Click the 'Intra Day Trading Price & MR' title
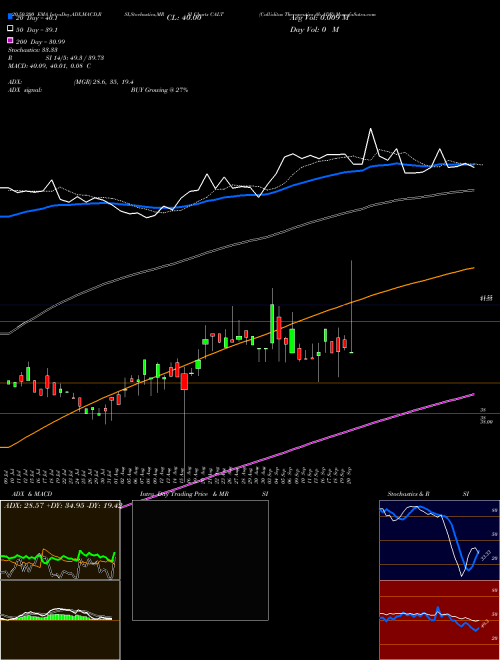Screen dimensions: 500x660 point(185,494)
